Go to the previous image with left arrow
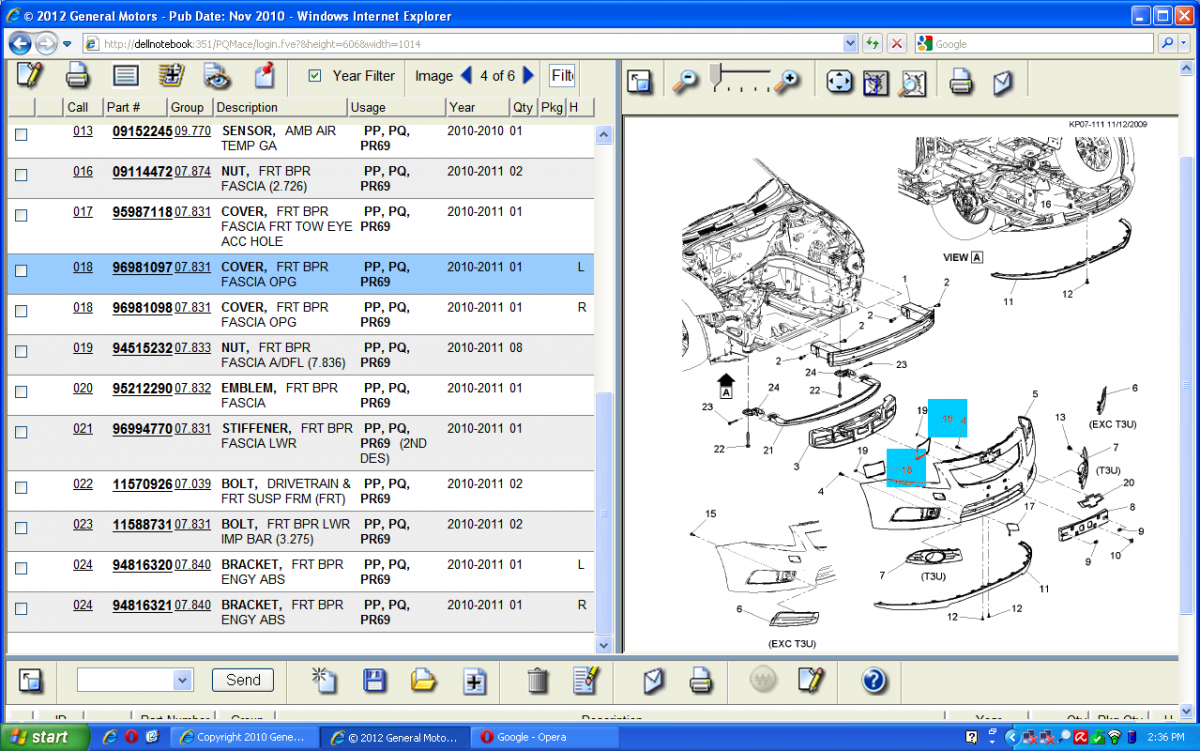 (465, 75)
